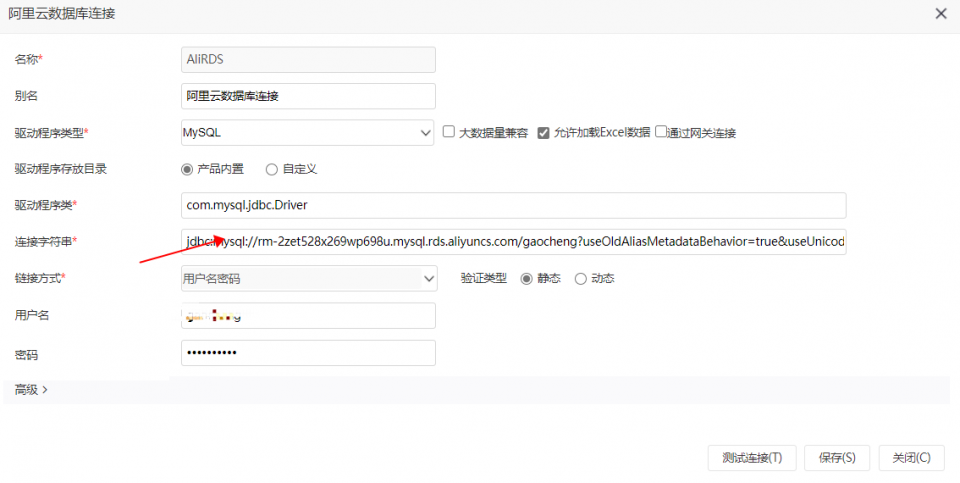Switch verification type to 动态
Viewport: 960px width, 483px height.
pyautogui.click(x=580, y=279)
